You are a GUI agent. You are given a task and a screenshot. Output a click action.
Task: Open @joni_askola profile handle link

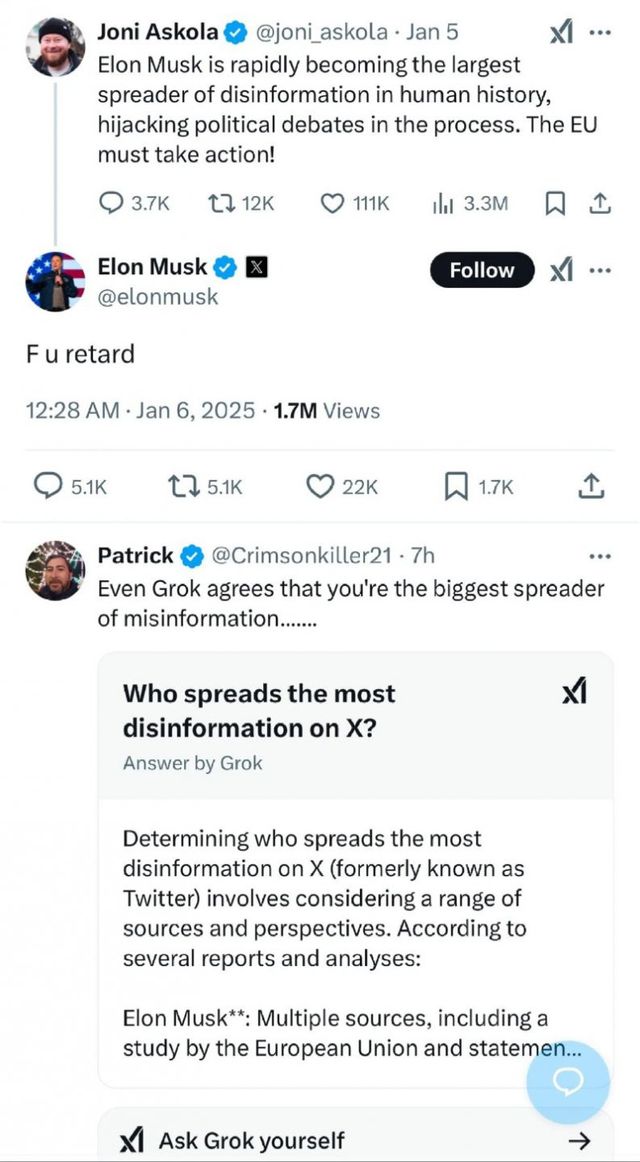(321, 32)
